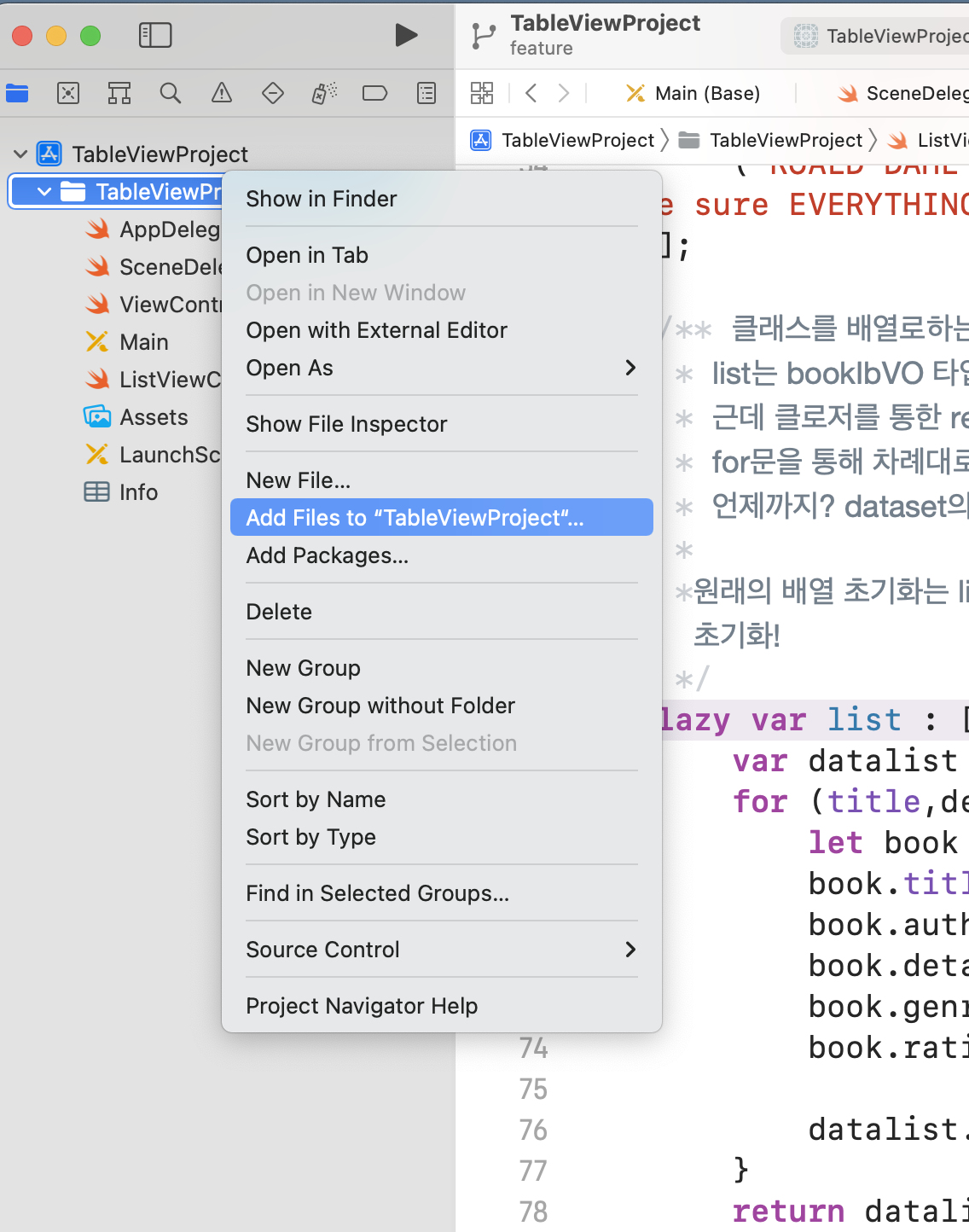Go back with the left chevron
Screen dimensions: 969x1232
(x=531, y=93)
